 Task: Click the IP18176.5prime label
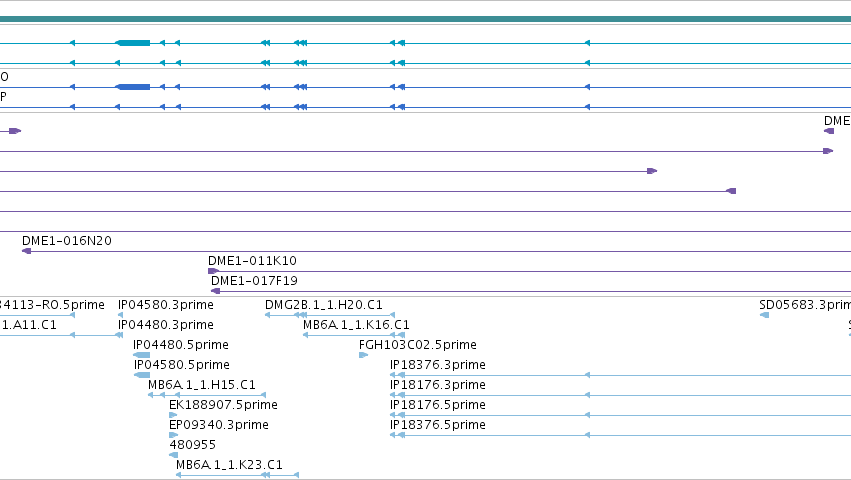coord(437,405)
